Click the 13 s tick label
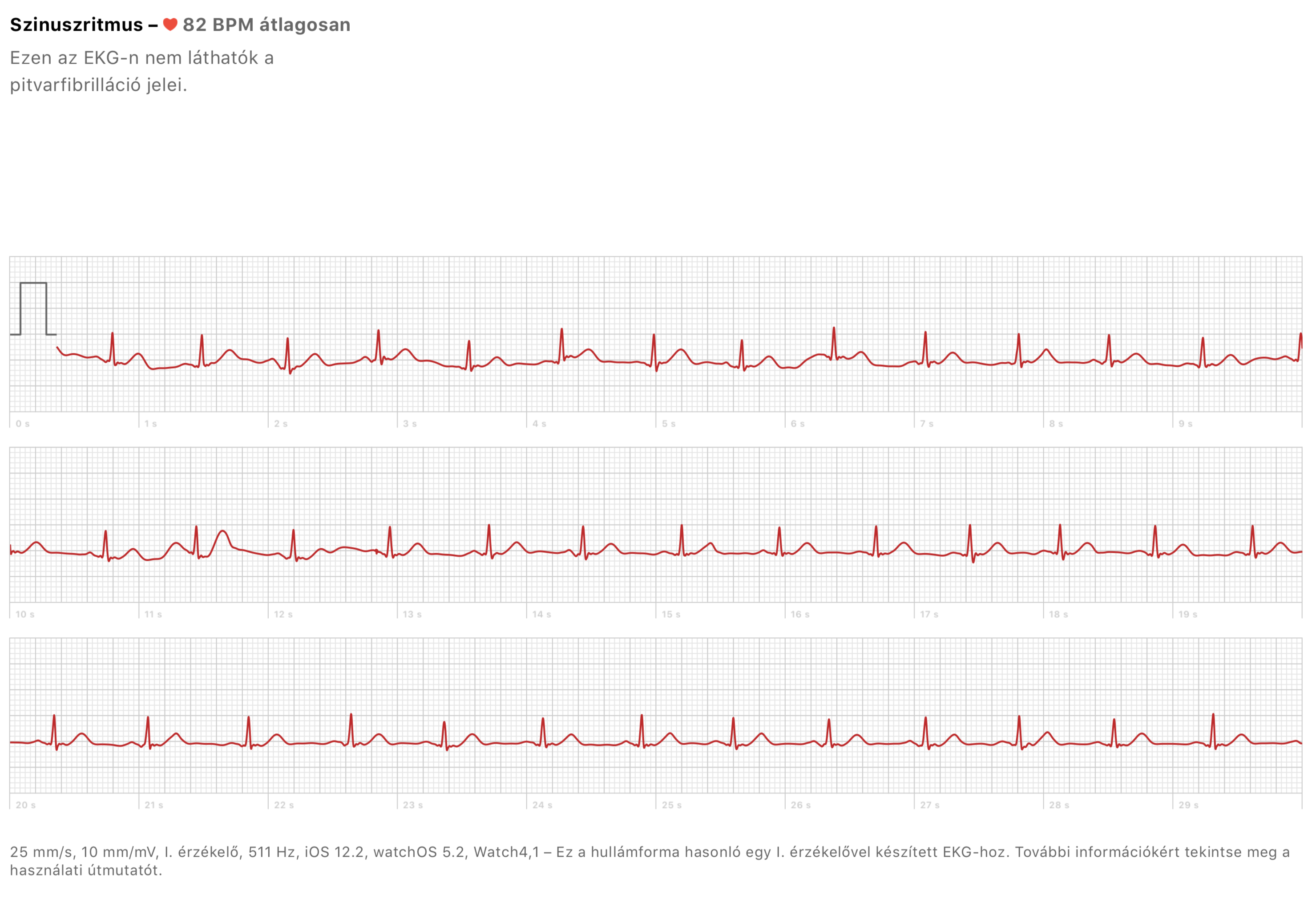Image resolution: width=1316 pixels, height=899 pixels. [412, 615]
